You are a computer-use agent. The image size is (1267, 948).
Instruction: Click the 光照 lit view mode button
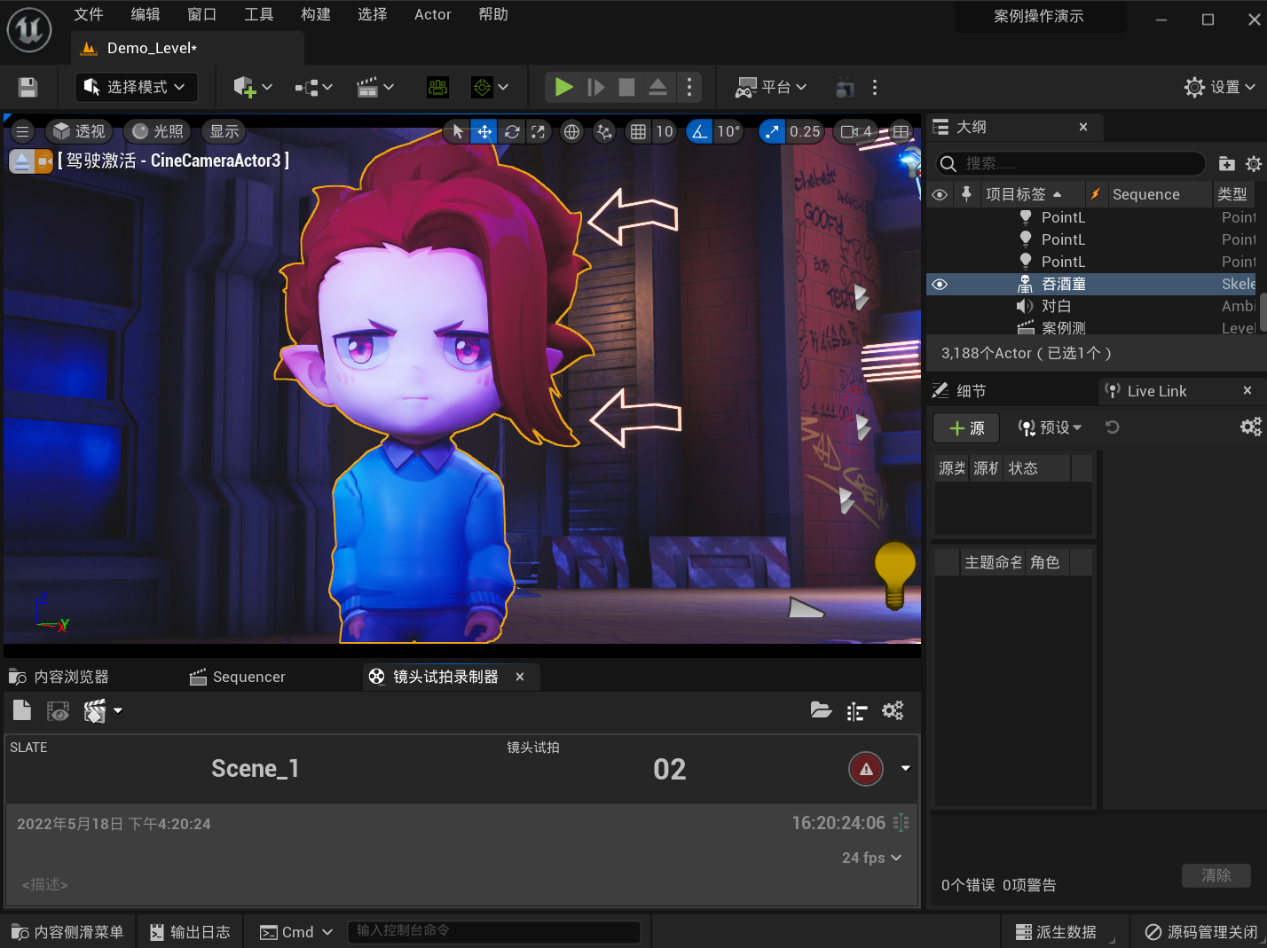click(158, 131)
